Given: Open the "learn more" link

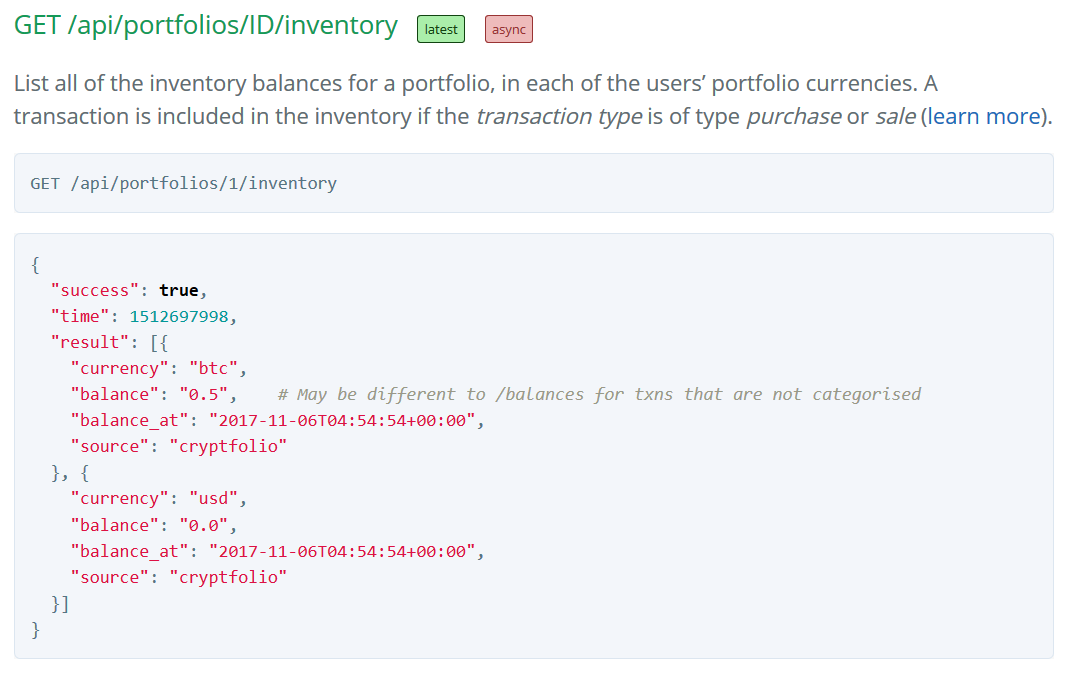Looking at the screenshot, I should [984, 116].
